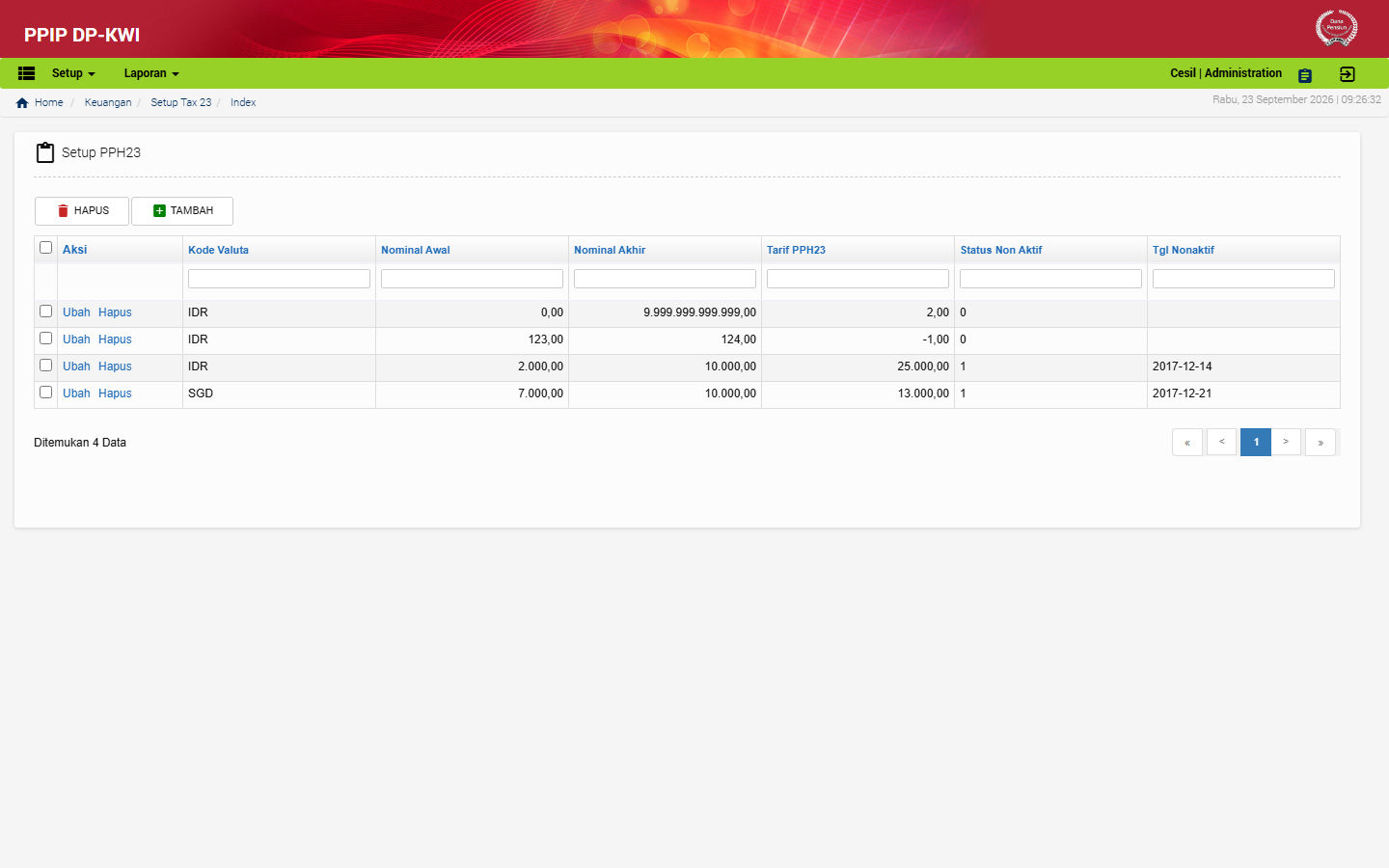
Task: Click Ubah on the 9.999.999.999.999,00 row
Action: tap(76, 312)
